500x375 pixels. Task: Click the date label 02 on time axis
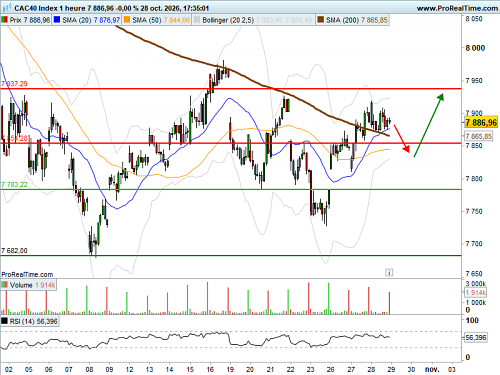tap(9, 369)
